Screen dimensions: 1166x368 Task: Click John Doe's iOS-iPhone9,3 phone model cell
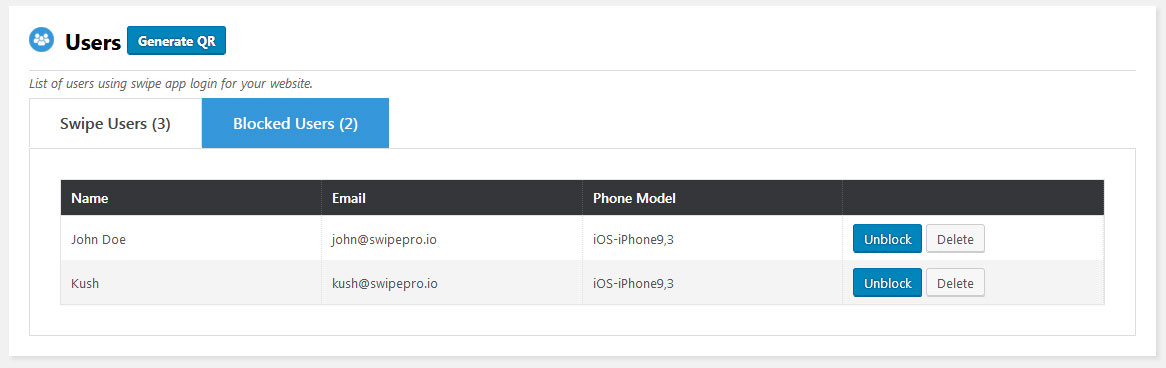712,239
